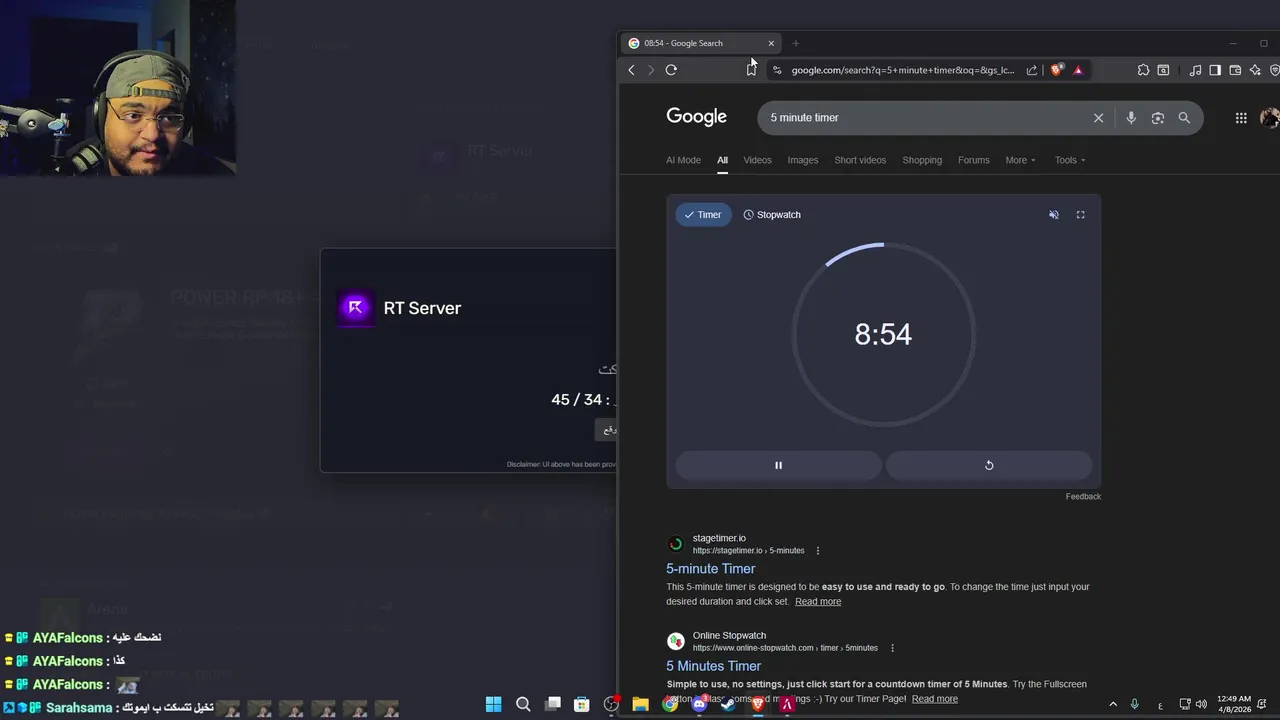Open the music note playlist icon
The image size is (1280, 720).
(x=1195, y=70)
